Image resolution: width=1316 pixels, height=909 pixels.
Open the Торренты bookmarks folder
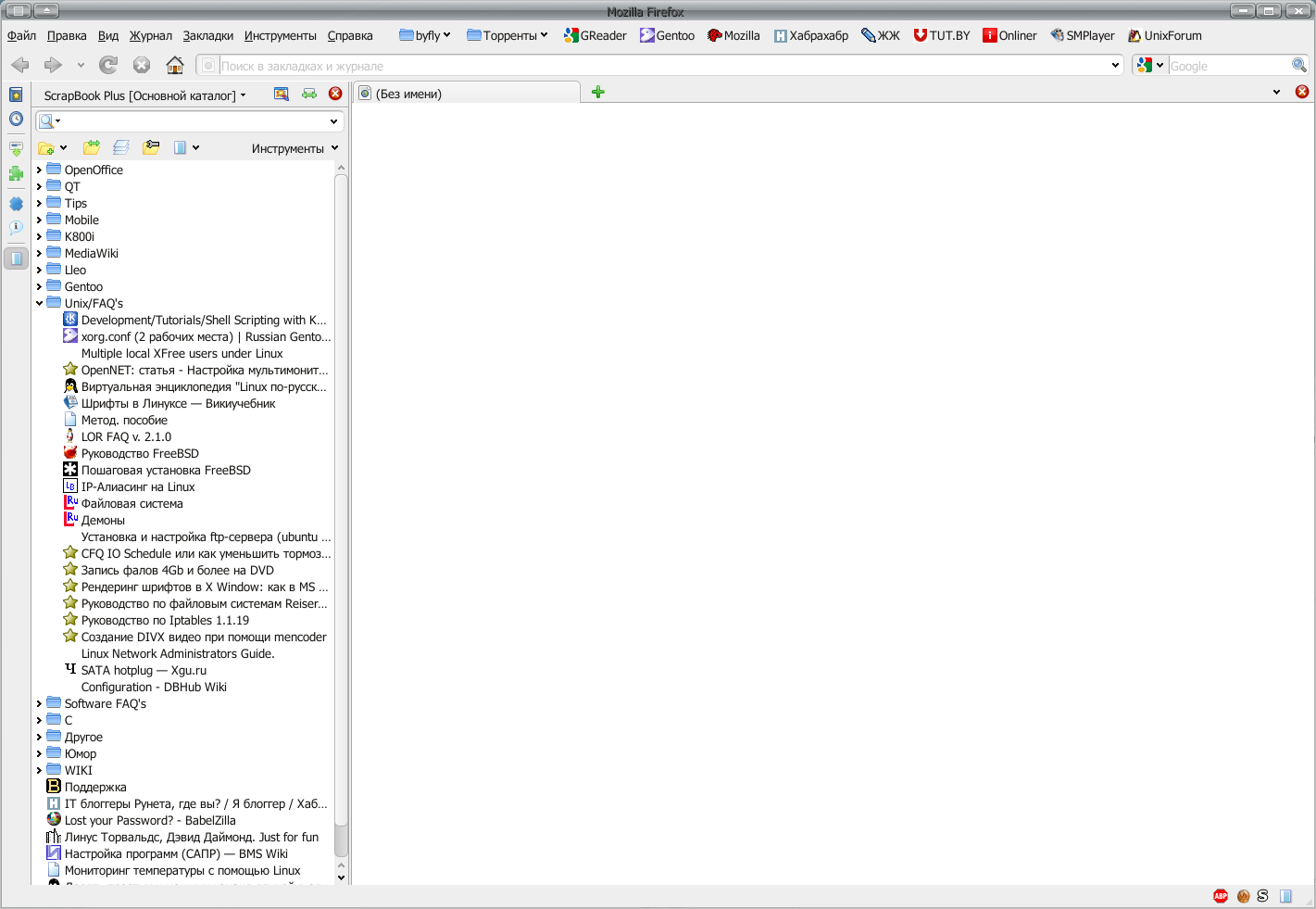coord(508,35)
